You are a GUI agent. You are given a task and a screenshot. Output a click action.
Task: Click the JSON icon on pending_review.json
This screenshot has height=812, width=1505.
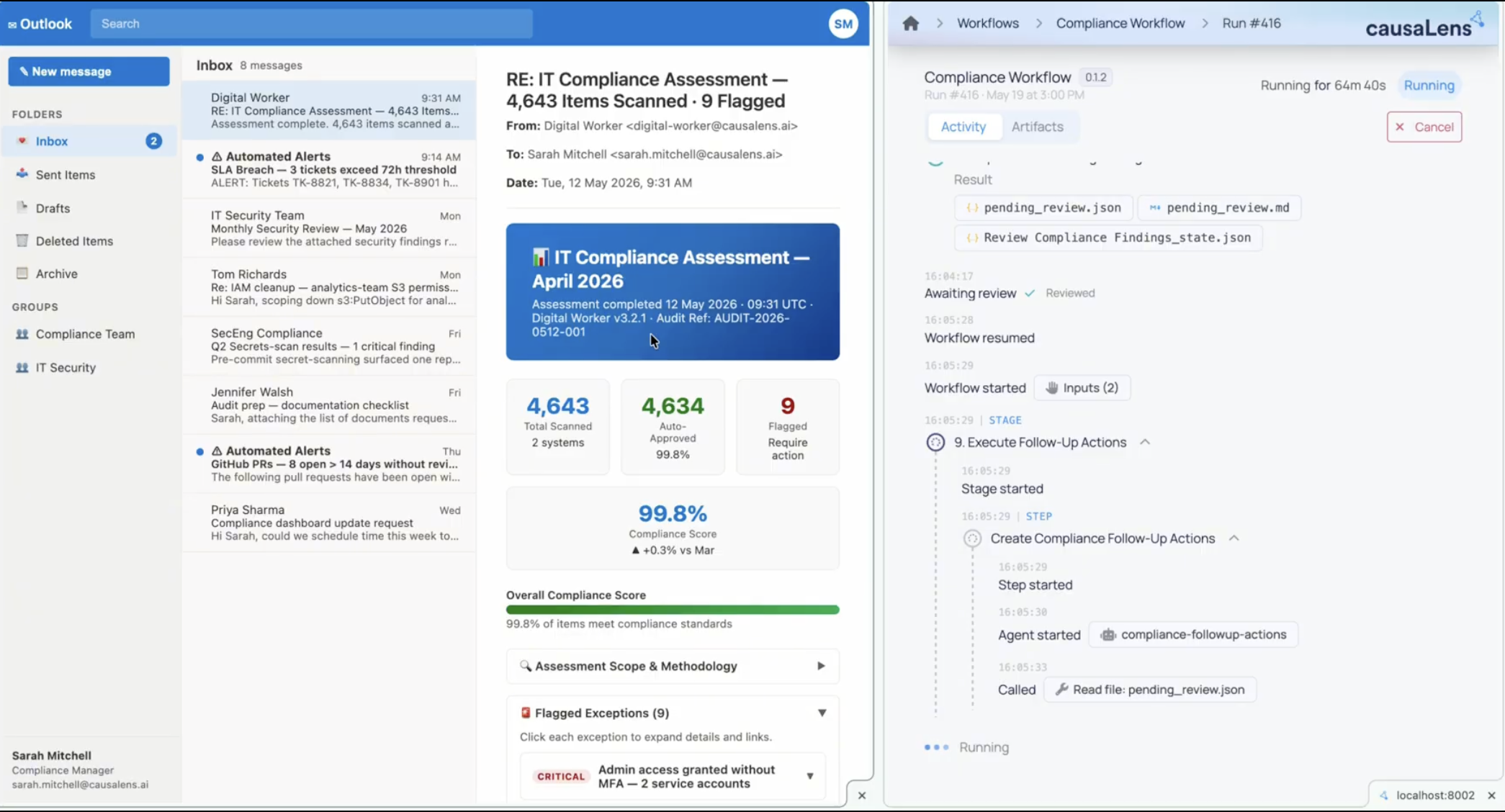point(972,208)
